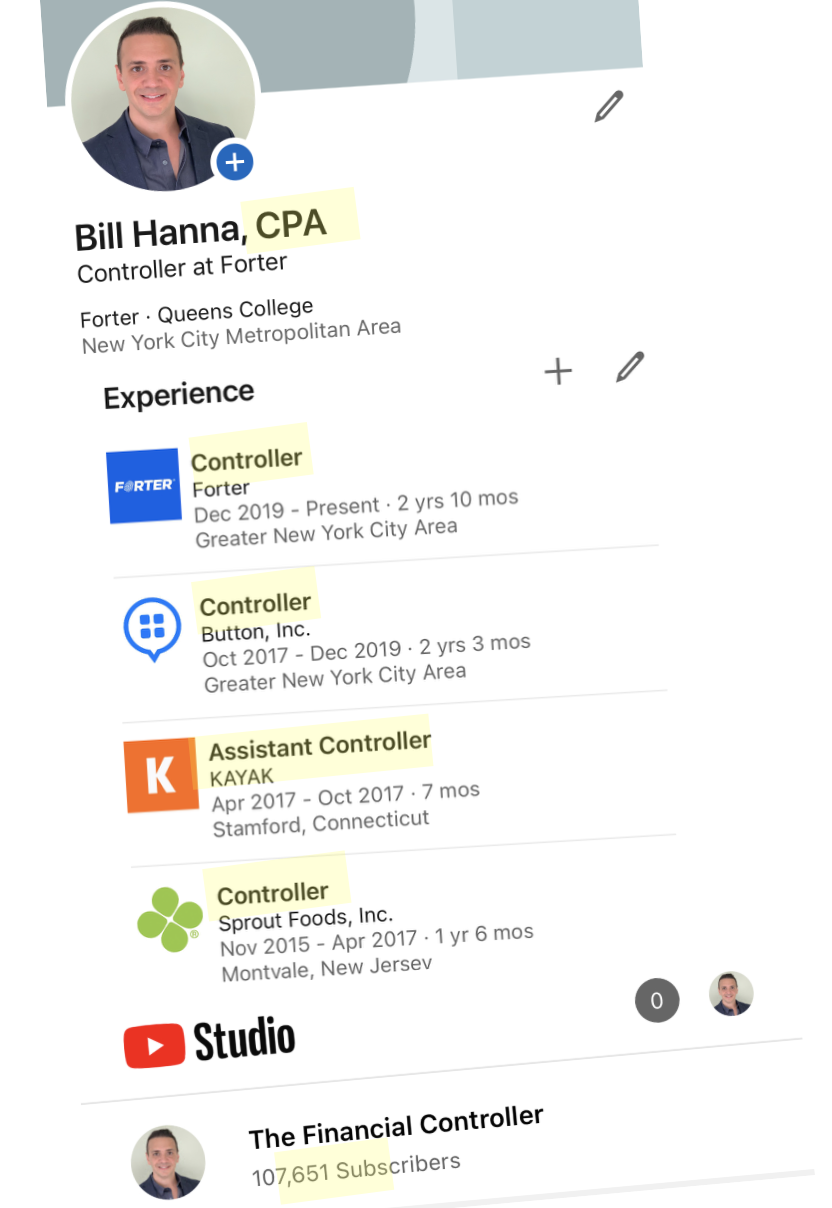
Task: Edit Experience section pencil icon
Action: (x=629, y=367)
